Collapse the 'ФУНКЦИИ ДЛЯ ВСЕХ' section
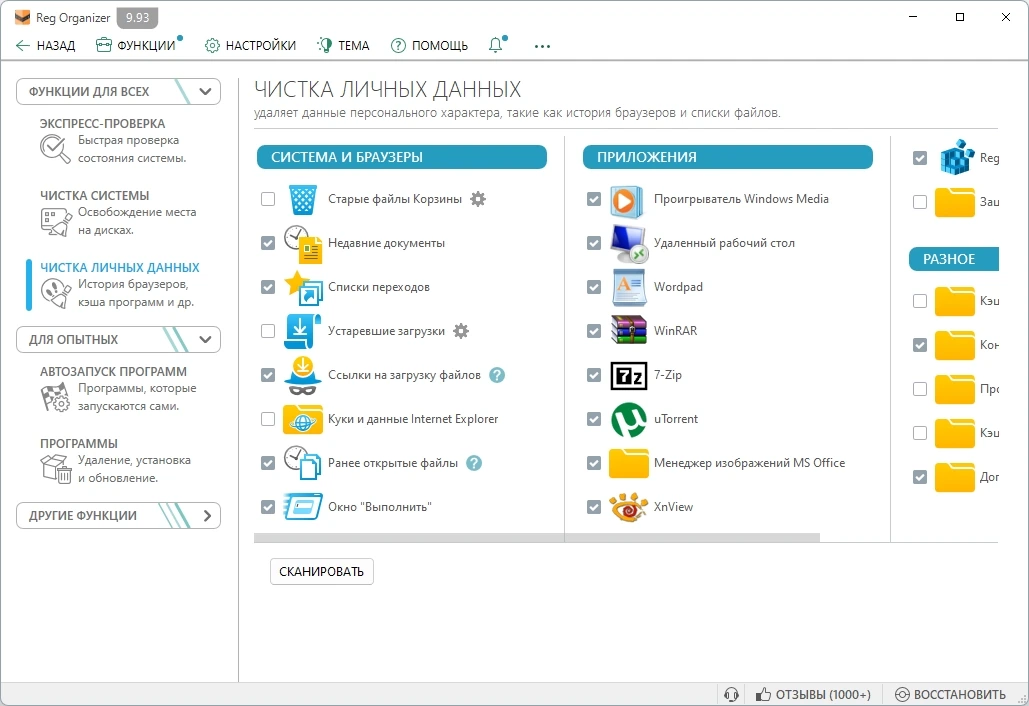The width and height of the screenshot is (1029, 706). coord(118,91)
